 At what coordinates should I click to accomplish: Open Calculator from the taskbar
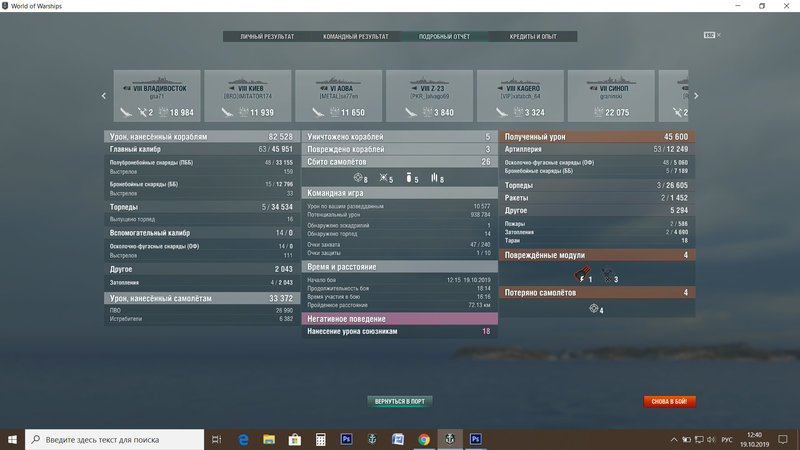click(320, 439)
